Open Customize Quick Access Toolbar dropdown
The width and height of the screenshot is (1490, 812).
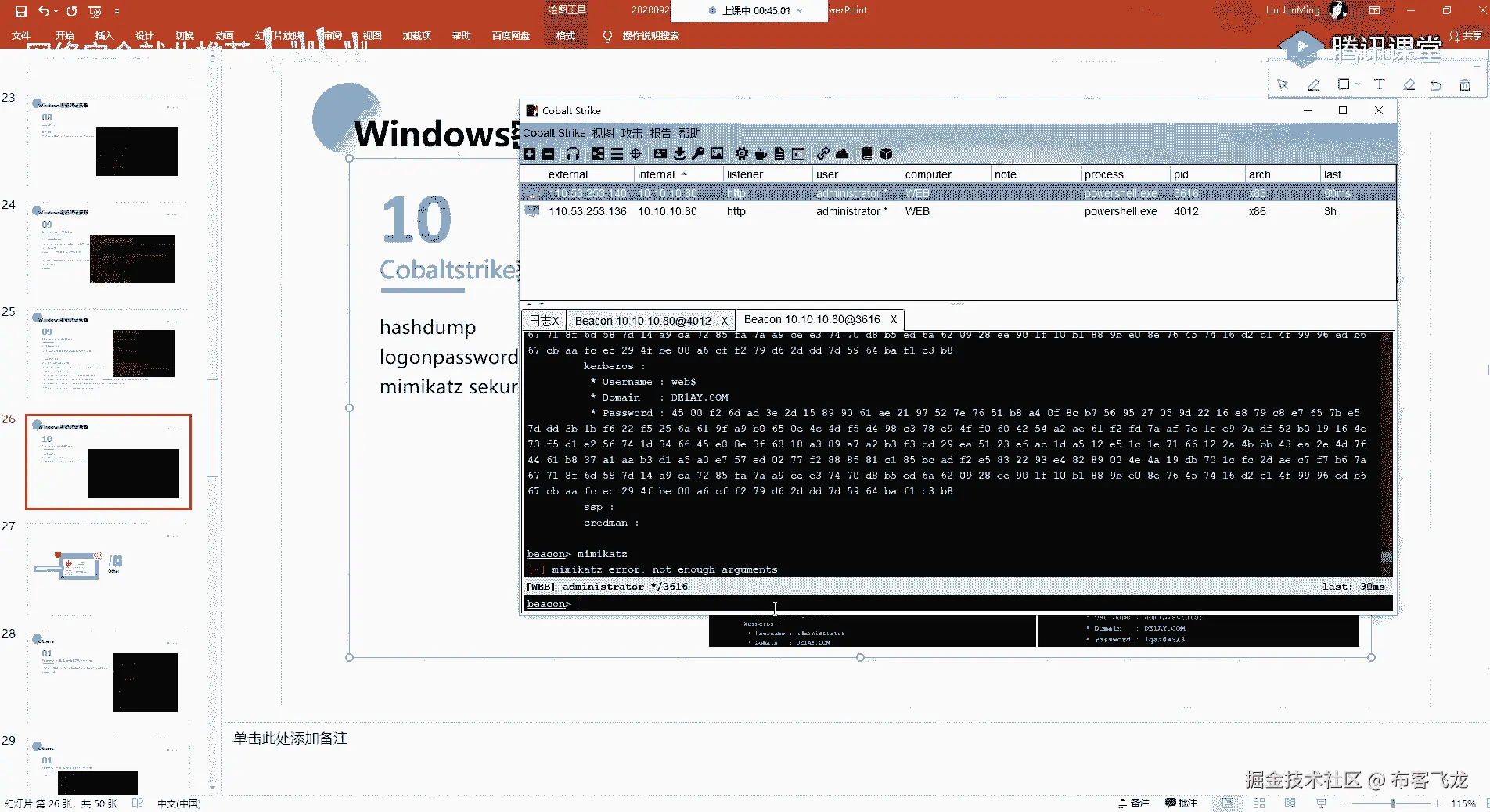(x=117, y=11)
